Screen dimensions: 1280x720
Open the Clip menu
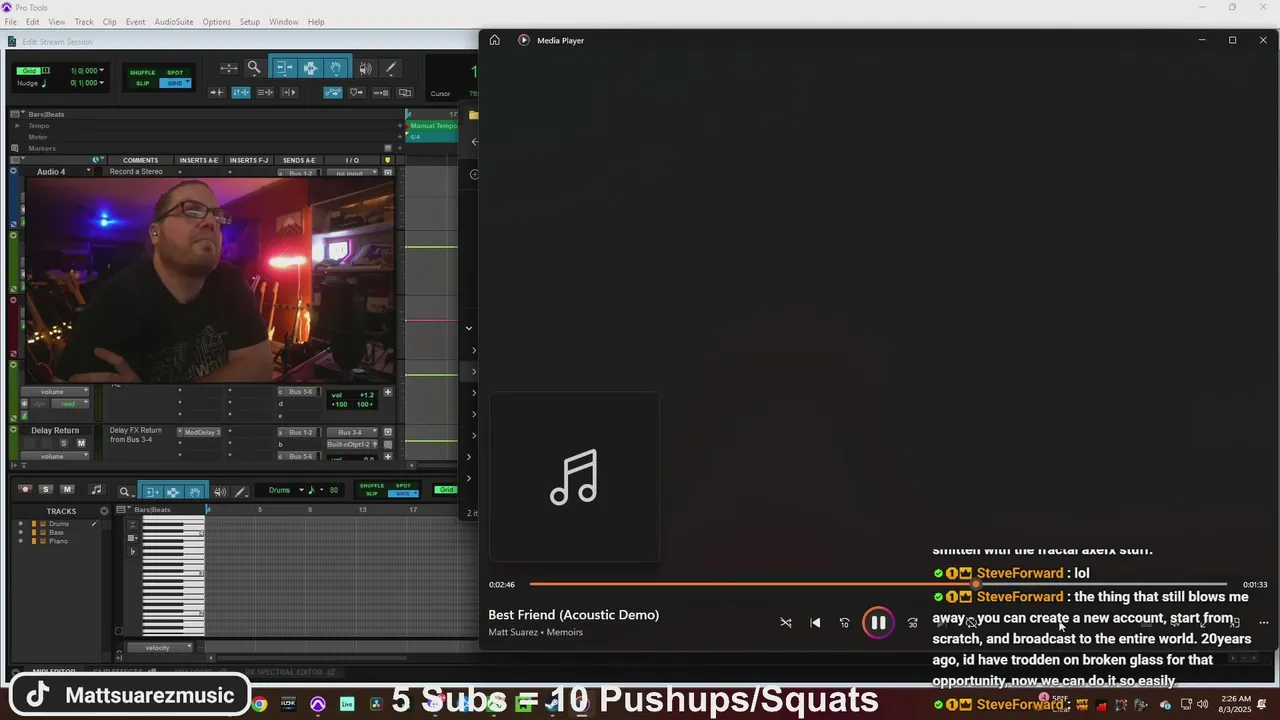click(x=110, y=22)
